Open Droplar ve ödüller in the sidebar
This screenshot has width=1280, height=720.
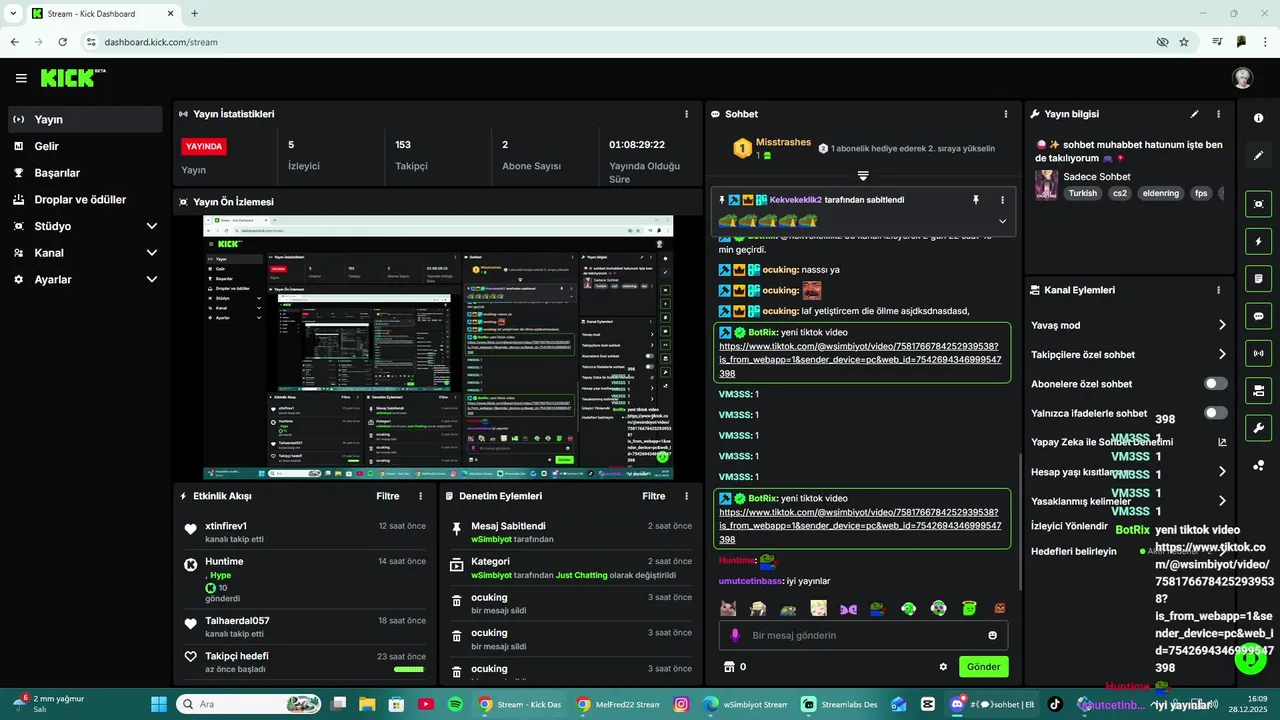(x=85, y=199)
